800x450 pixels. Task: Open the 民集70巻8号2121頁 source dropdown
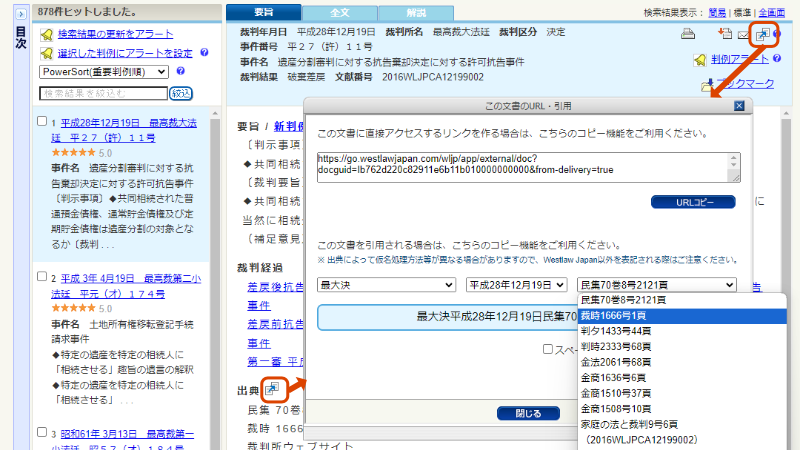657,285
